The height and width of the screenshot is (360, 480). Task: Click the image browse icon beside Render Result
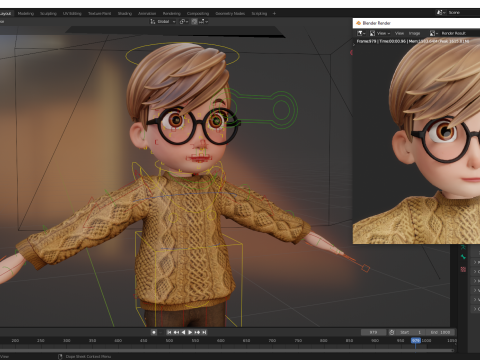(x=434, y=33)
